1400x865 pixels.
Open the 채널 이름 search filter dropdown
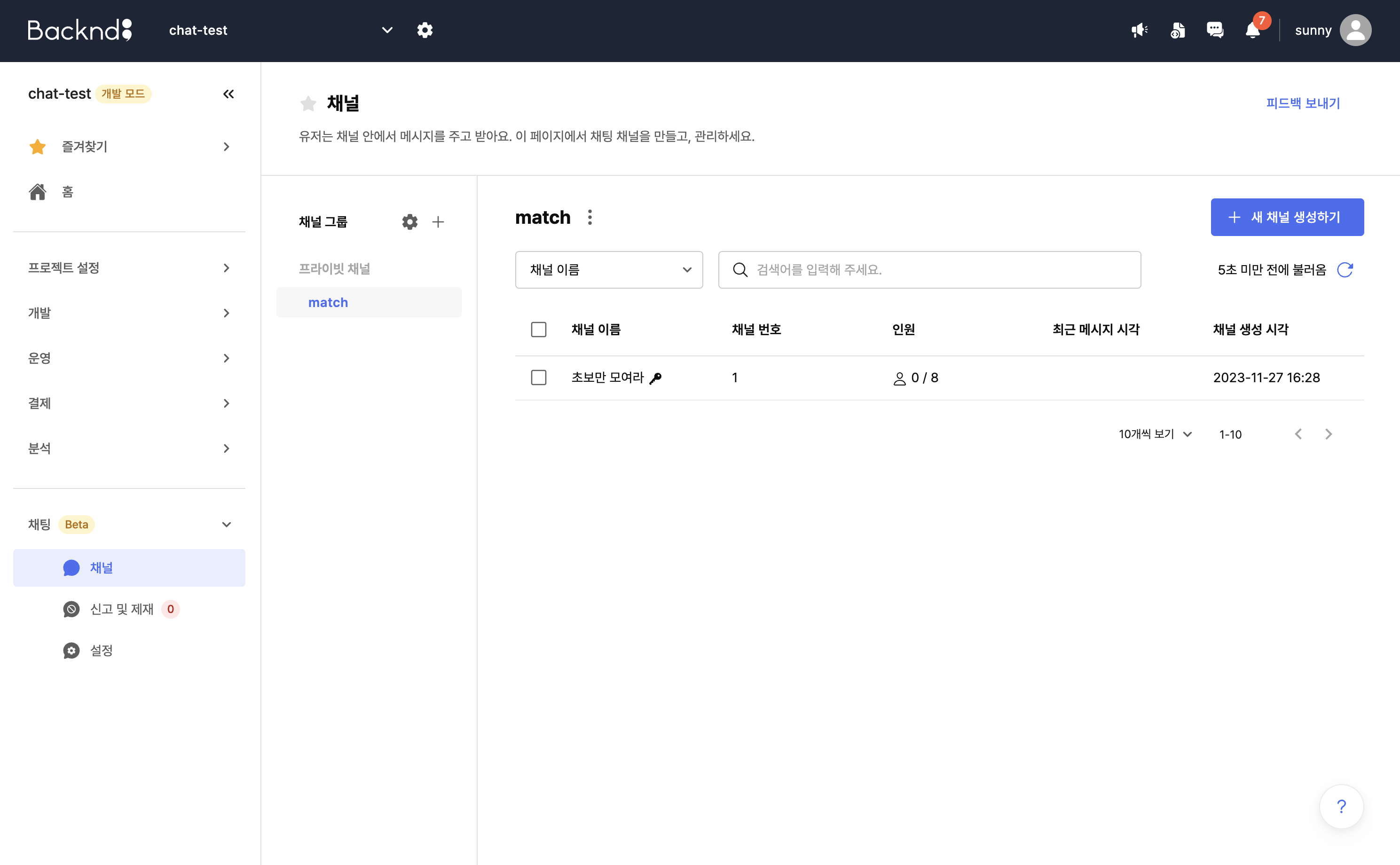[609, 269]
